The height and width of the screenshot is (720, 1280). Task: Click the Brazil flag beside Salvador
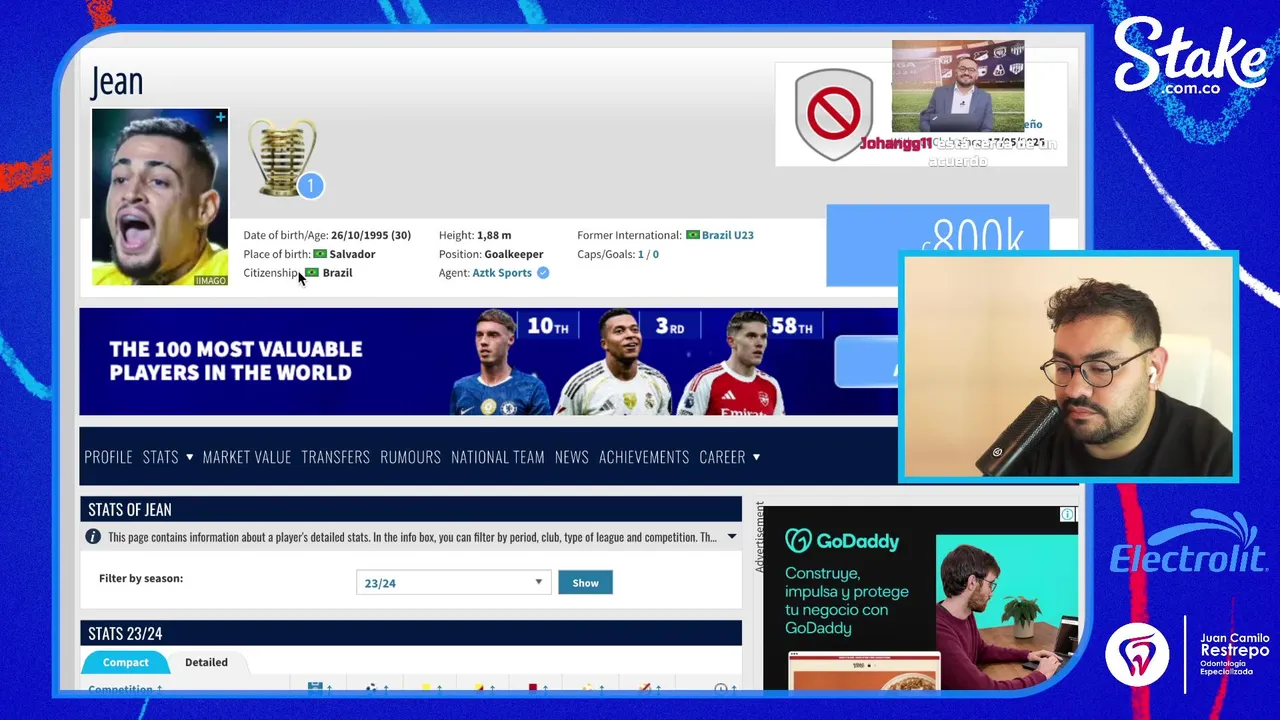pyautogui.click(x=320, y=254)
